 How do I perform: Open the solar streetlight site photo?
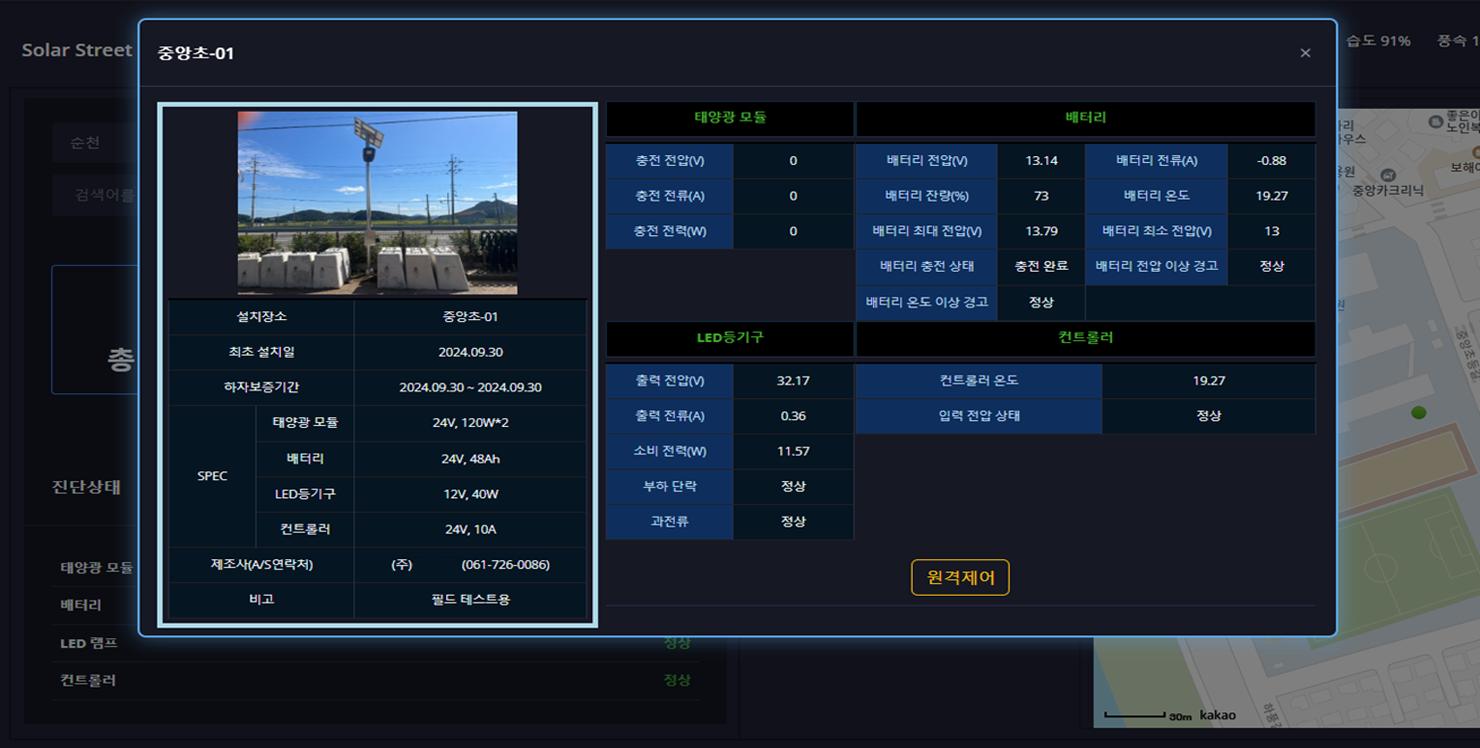(377, 203)
